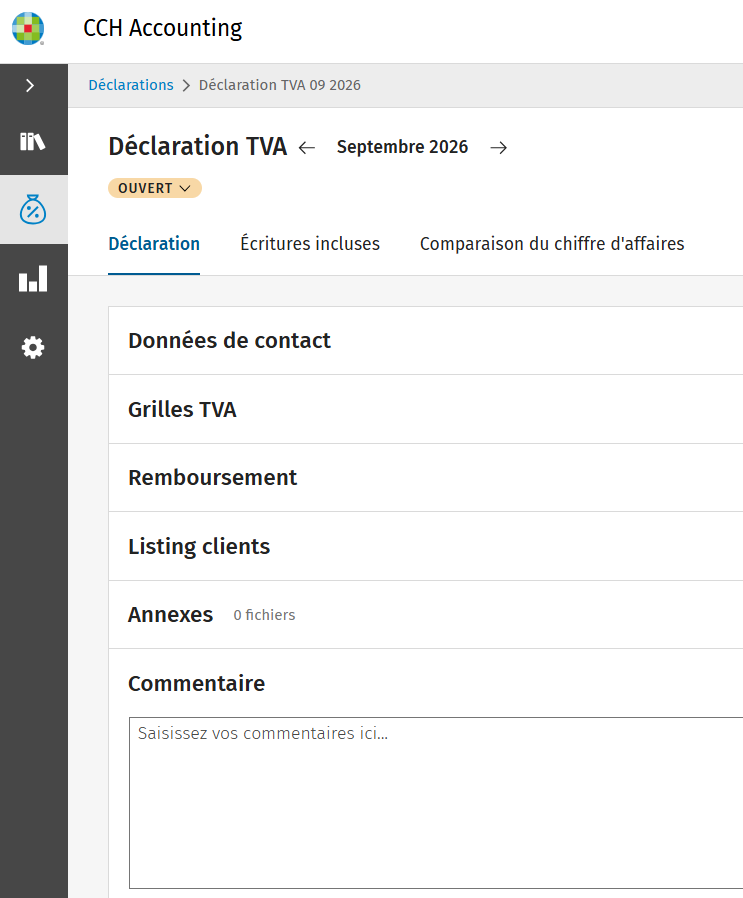Expand the Données de contact section
Viewport: 743px width, 898px height.
point(426,341)
